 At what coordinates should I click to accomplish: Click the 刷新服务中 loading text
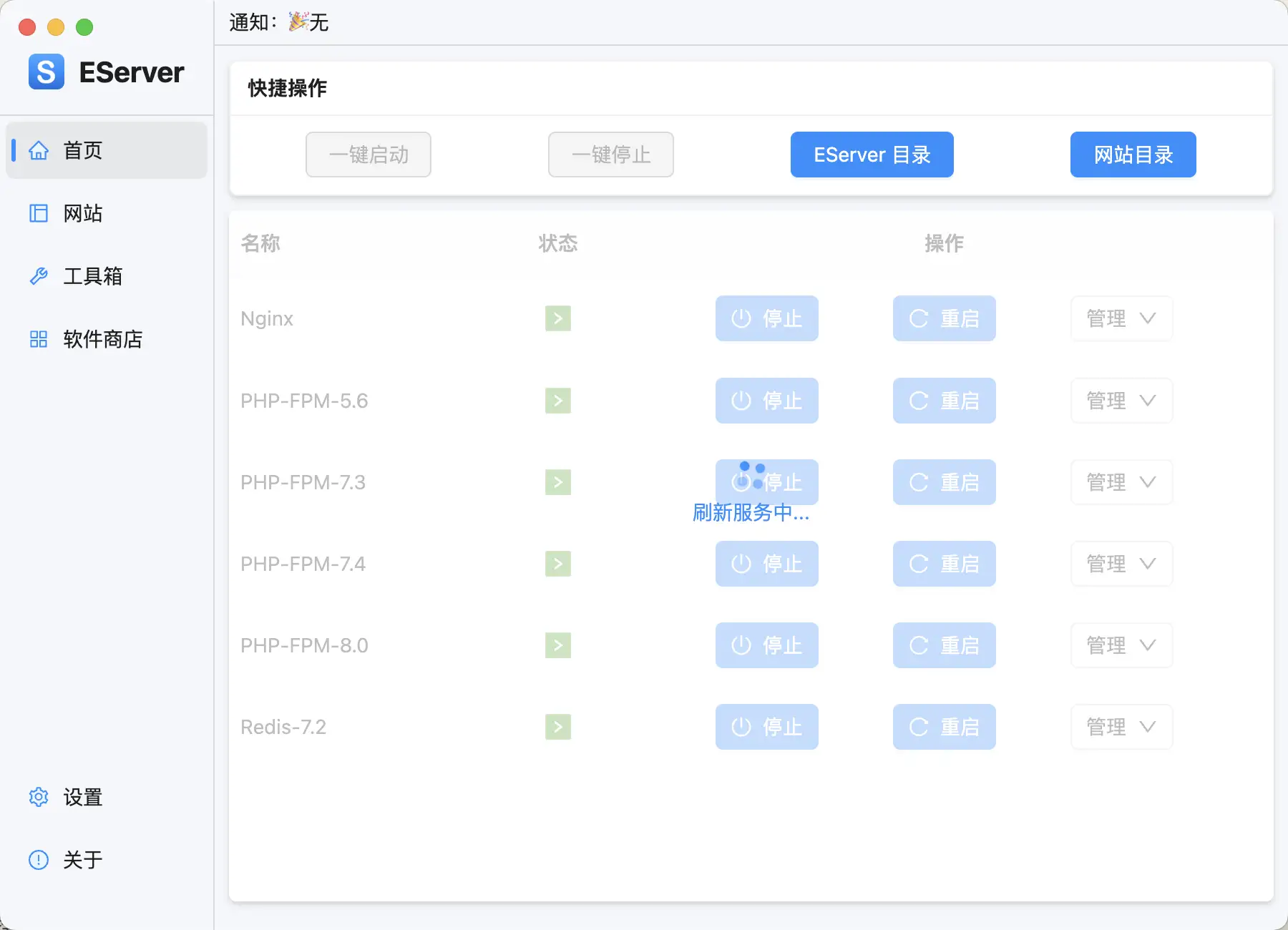pos(751,512)
